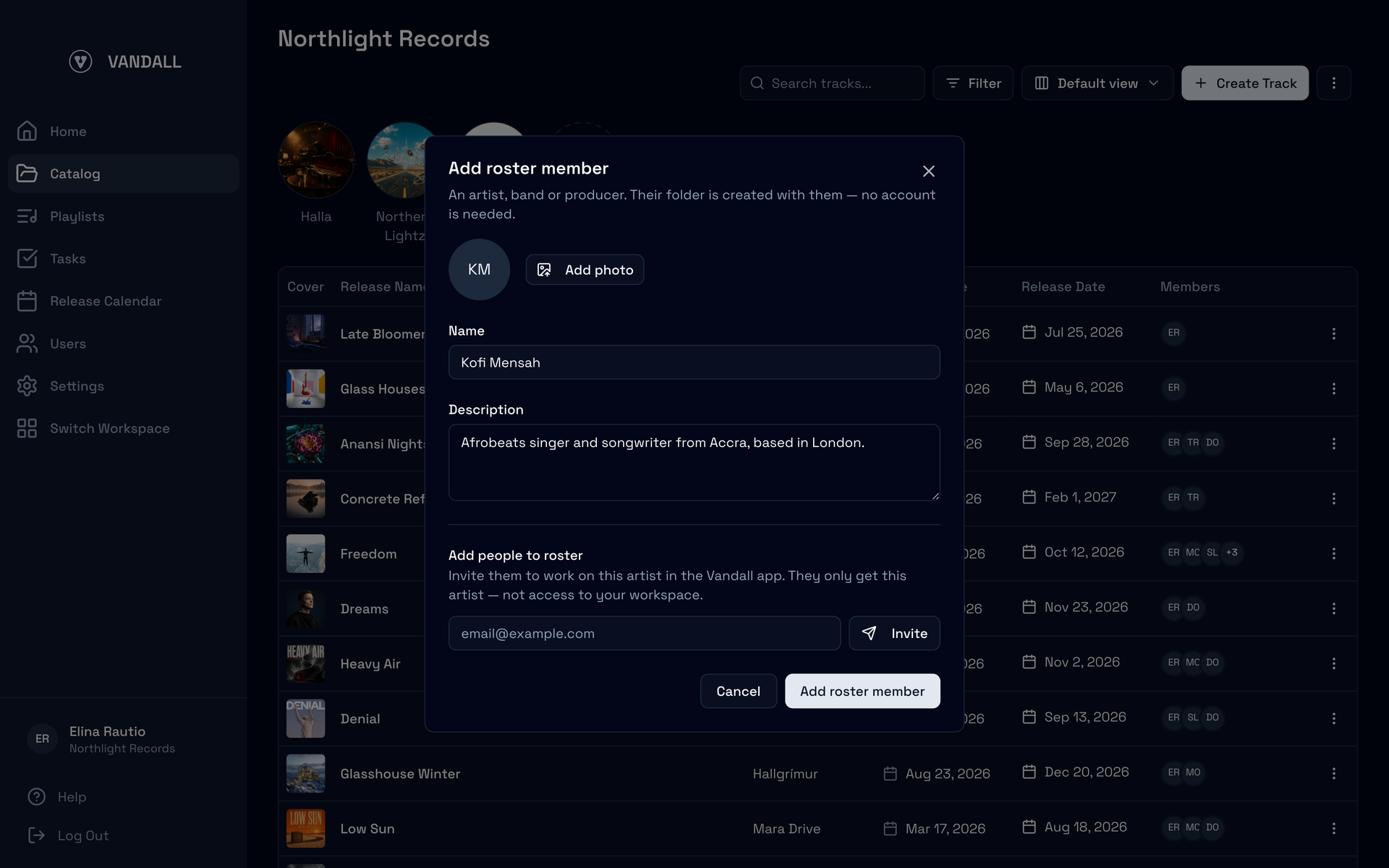Image resolution: width=1389 pixels, height=868 pixels.
Task: Open the Release Calendar page
Action: (x=123, y=301)
